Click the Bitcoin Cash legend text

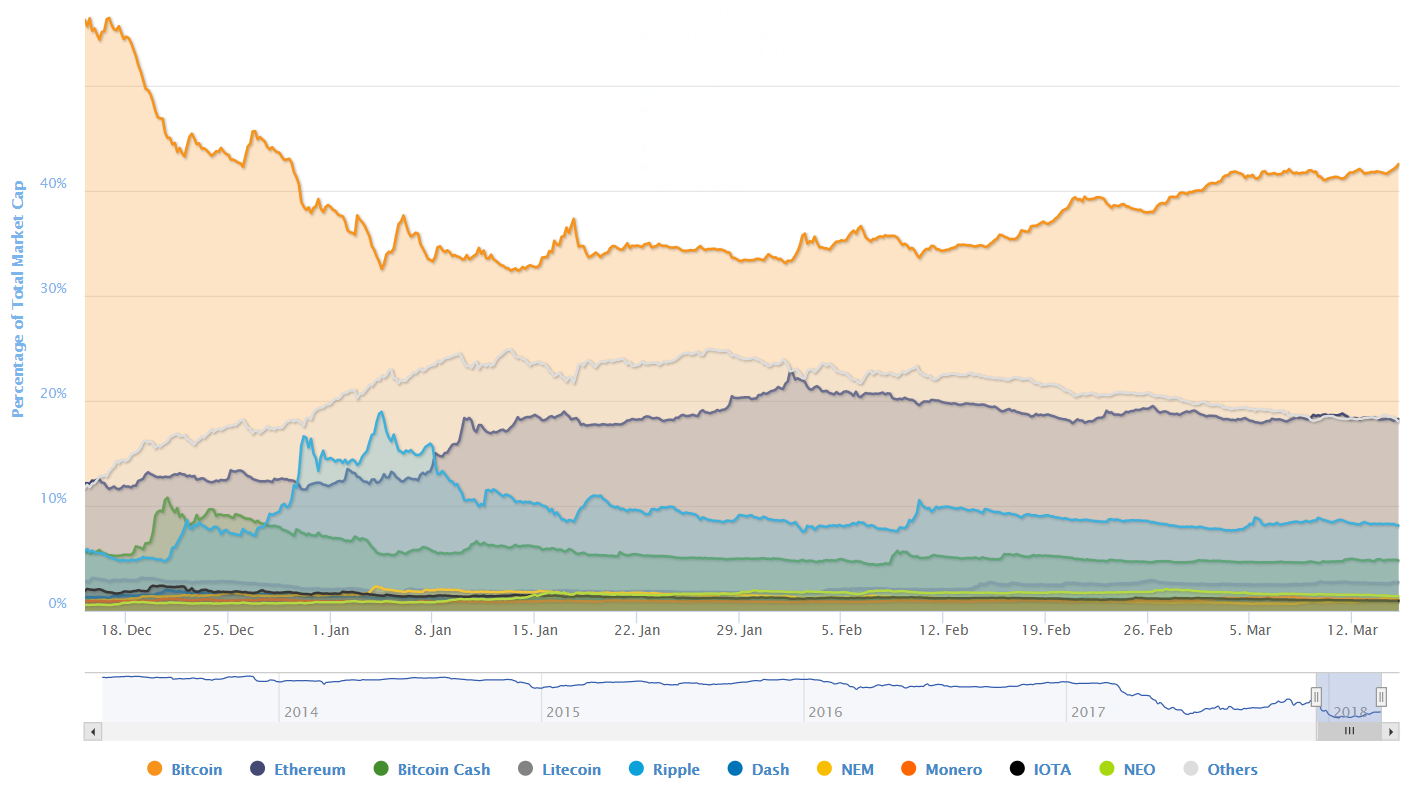pyautogui.click(x=444, y=769)
